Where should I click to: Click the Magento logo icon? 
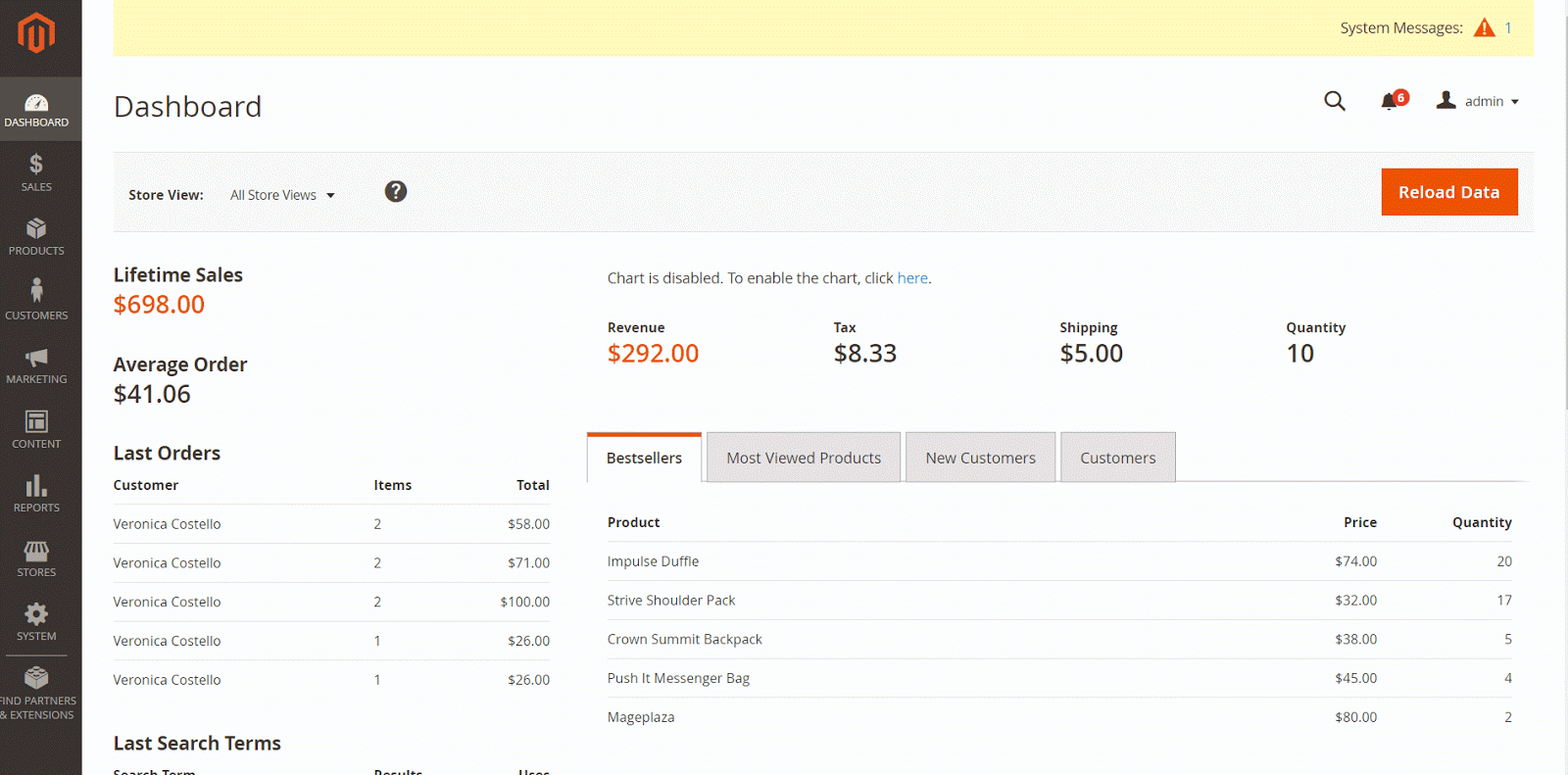[36, 33]
